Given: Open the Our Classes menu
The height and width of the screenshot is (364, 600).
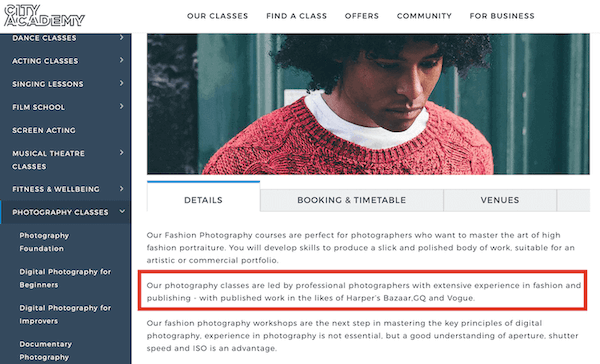Looking at the screenshot, I should (x=217, y=16).
